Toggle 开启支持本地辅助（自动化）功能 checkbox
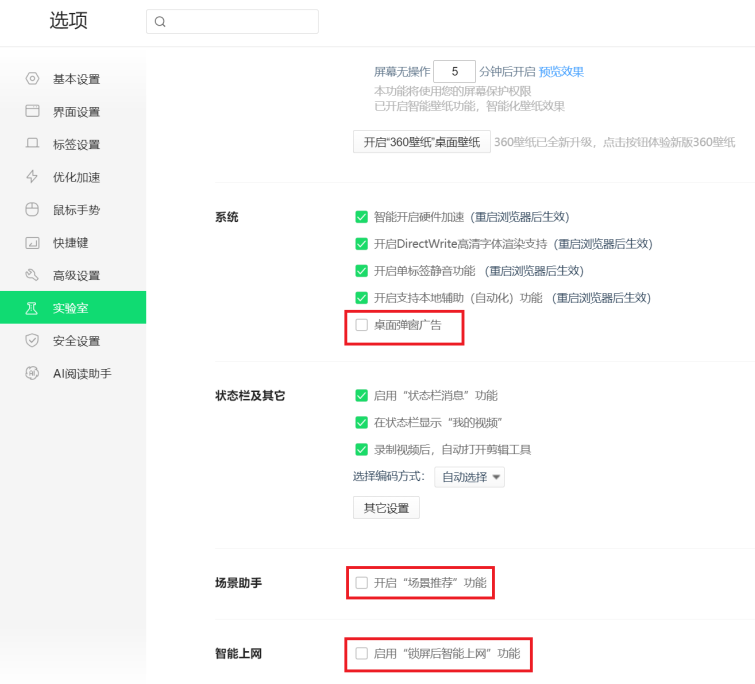Viewport: 755px width, 684px height. coord(362,298)
